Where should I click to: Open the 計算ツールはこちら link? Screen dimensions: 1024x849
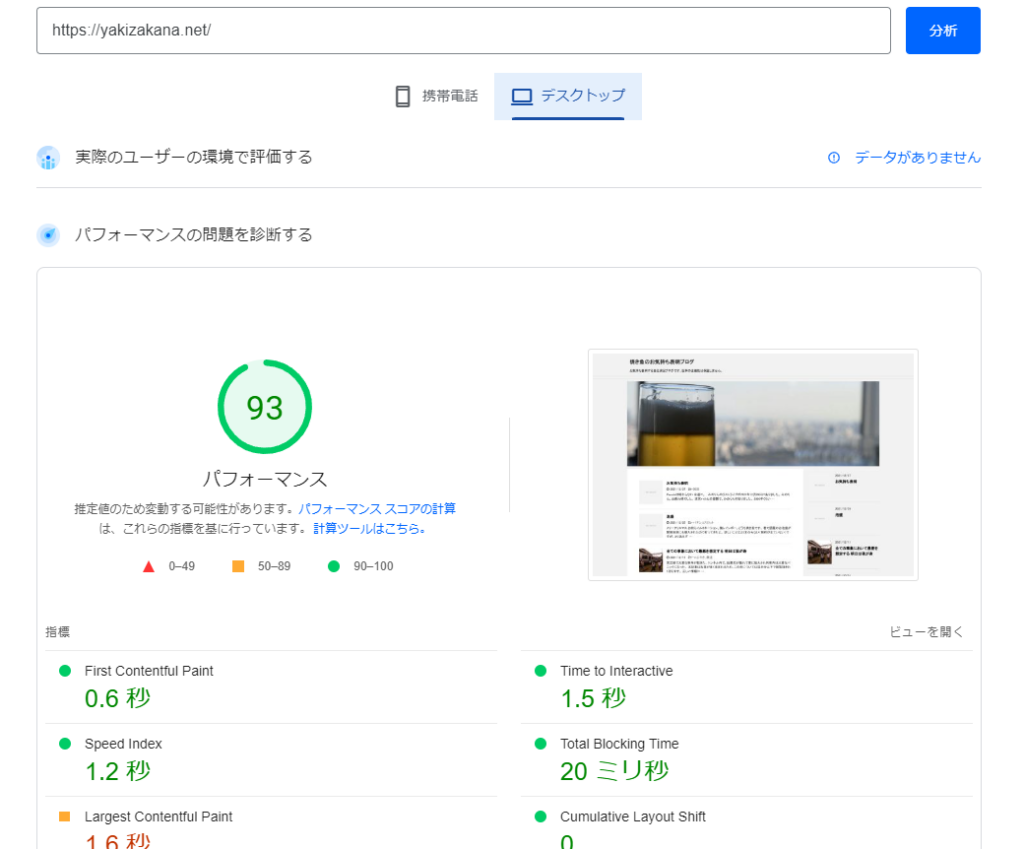369,529
